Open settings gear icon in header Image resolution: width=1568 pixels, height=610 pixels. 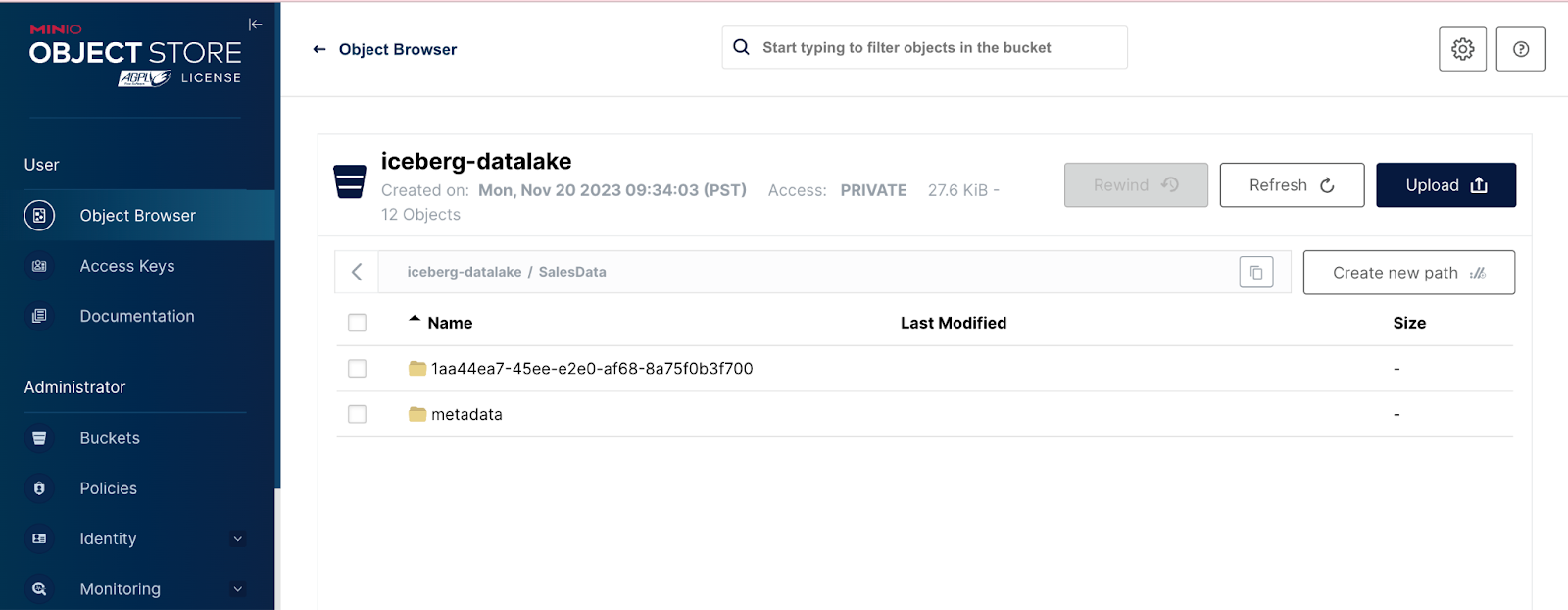[x=1462, y=49]
